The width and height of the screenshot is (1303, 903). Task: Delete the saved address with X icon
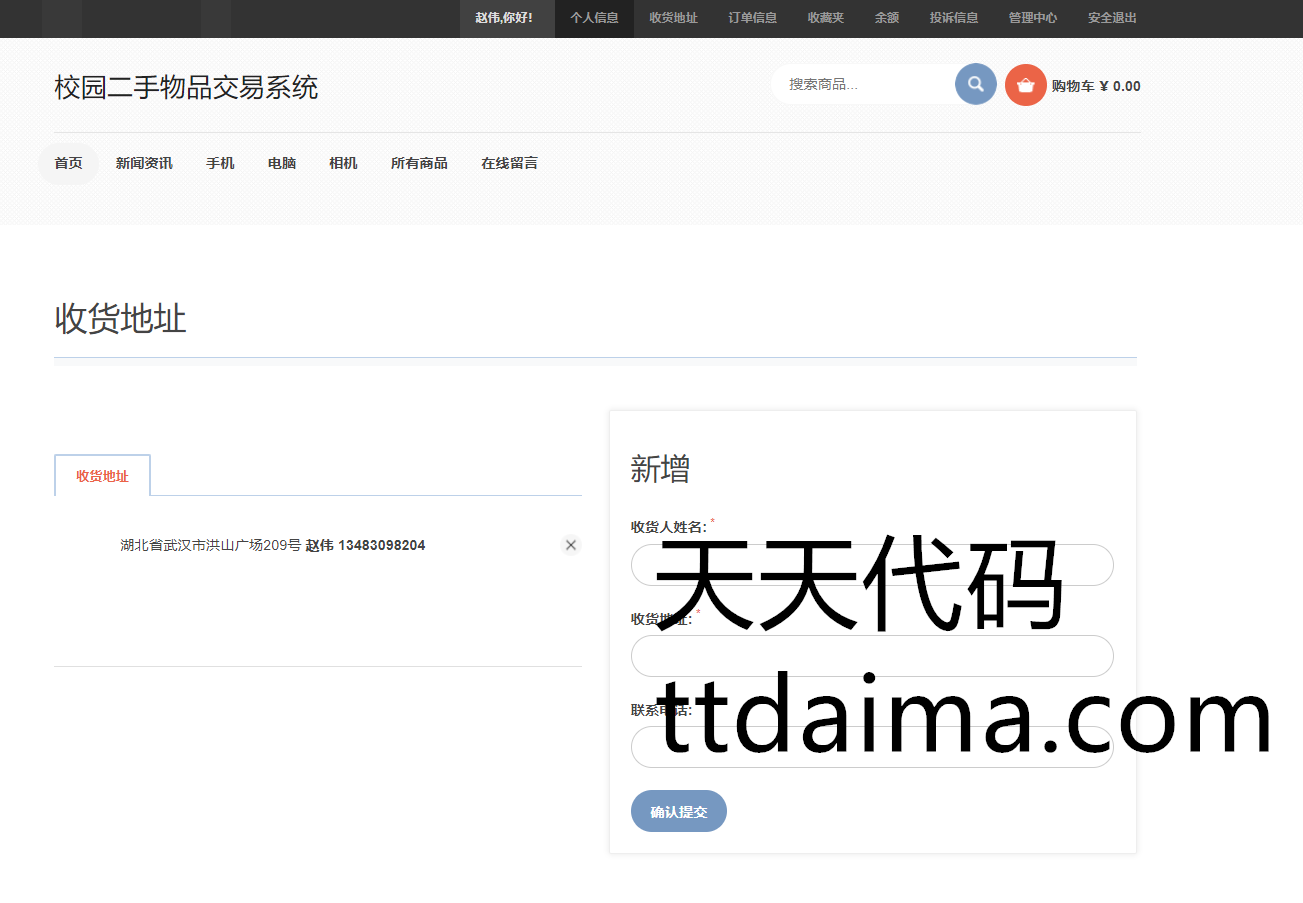(570, 545)
